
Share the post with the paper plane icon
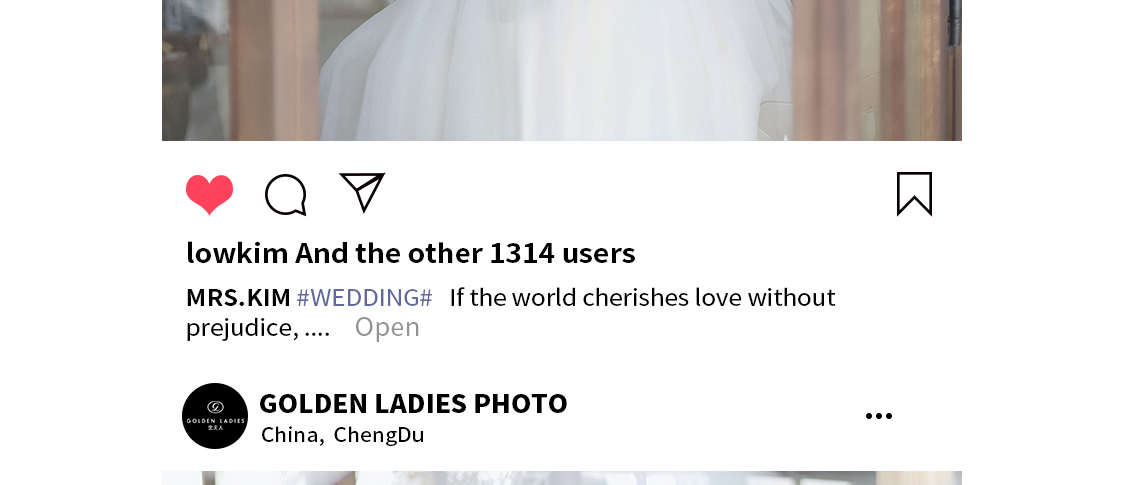pyautogui.click(x=362, y=192)
